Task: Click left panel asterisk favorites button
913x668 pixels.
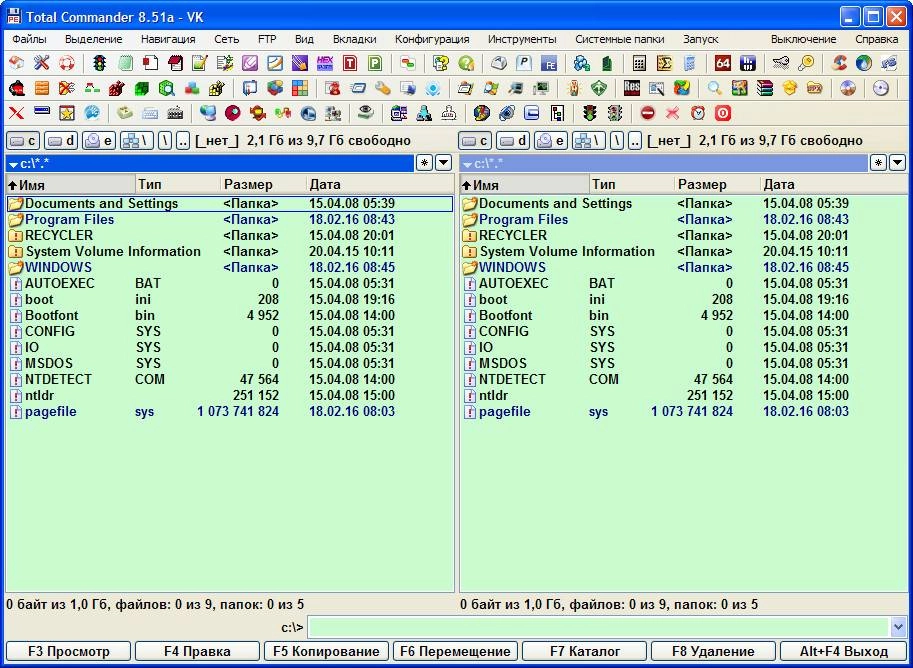Action: click(x=424, y=163)
